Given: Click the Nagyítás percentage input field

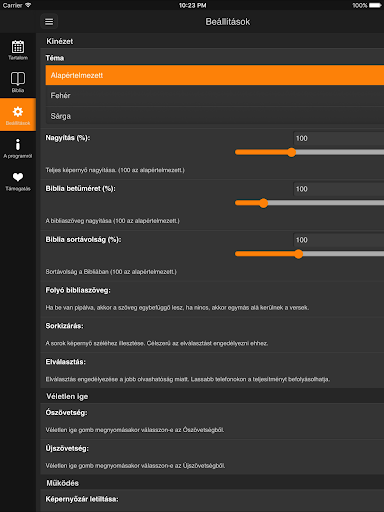Looking at the screenshot, I should pyautogui.click(x=338, y=138).
